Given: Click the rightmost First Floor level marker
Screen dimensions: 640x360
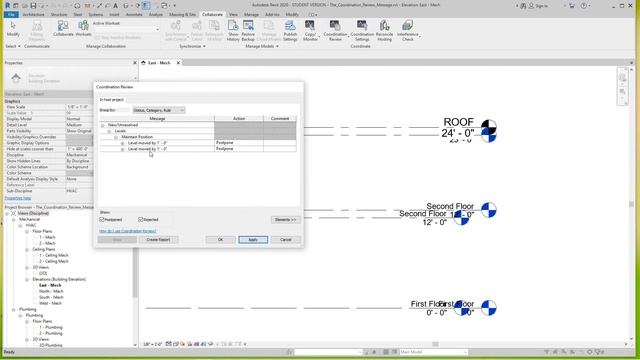Looking at the screenshot, I should pyautogui.click(x=489, y=308).
